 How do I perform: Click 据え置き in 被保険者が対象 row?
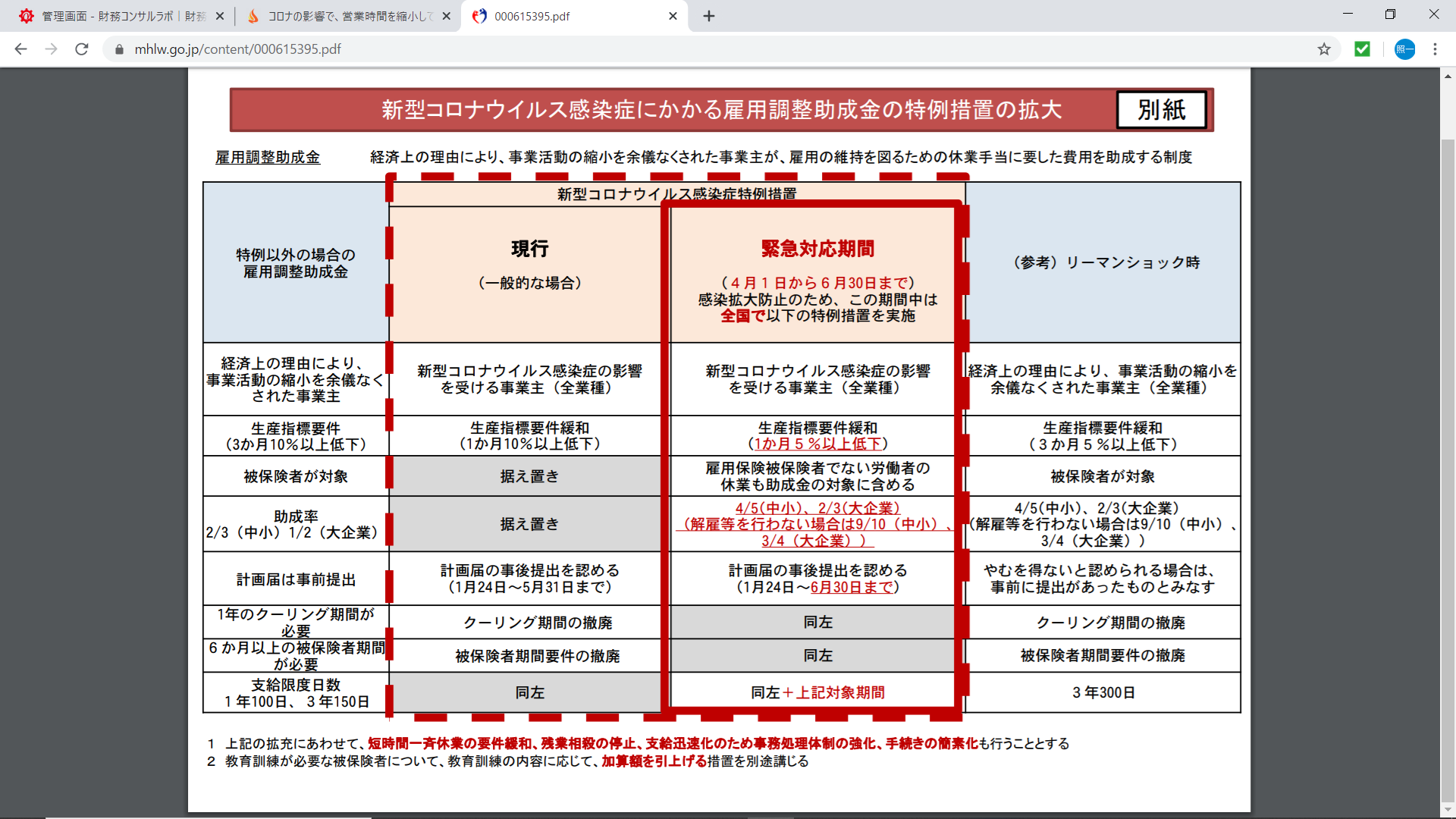click(529, 476)
